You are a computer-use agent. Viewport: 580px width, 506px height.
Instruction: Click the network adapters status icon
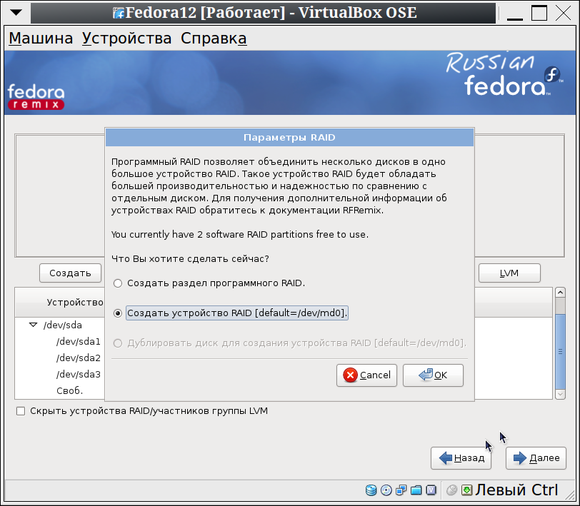[401, 490]
